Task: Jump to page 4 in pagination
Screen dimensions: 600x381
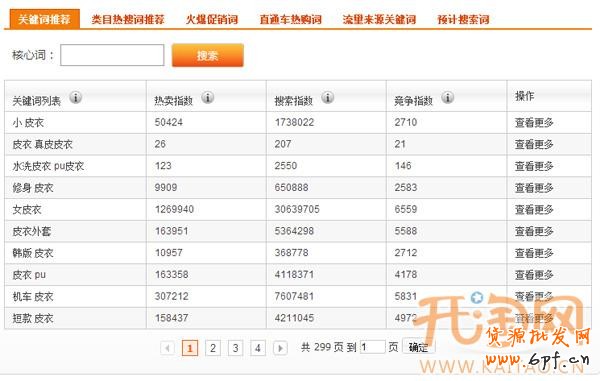Action: (258, 348)
